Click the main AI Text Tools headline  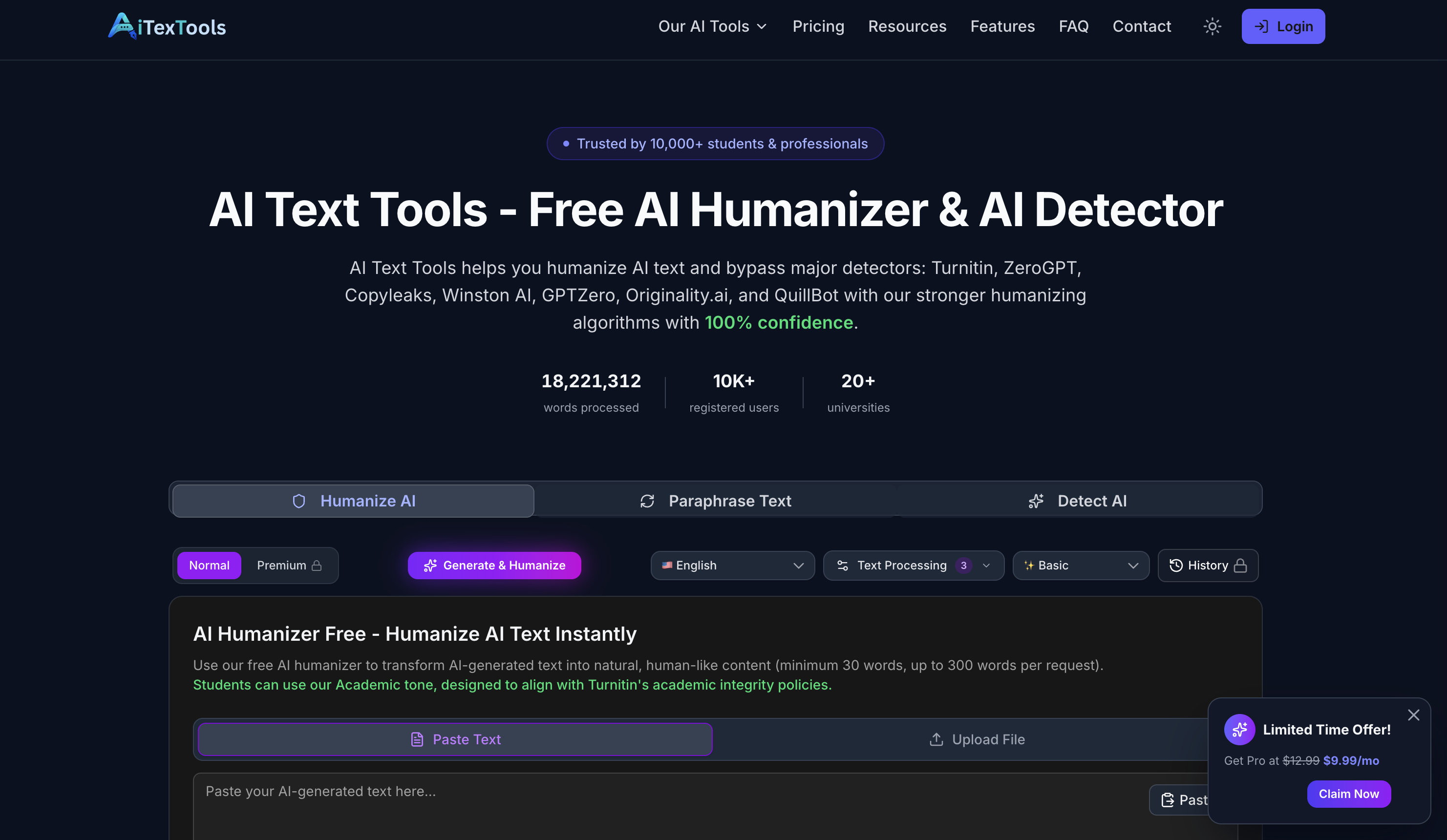pos(716,210)
